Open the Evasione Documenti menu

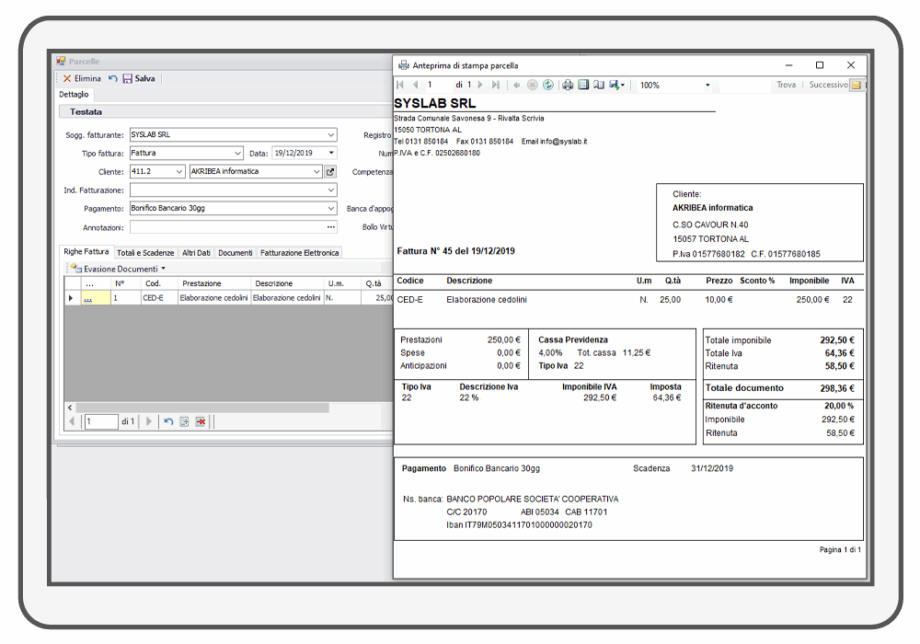coord(118,269)
